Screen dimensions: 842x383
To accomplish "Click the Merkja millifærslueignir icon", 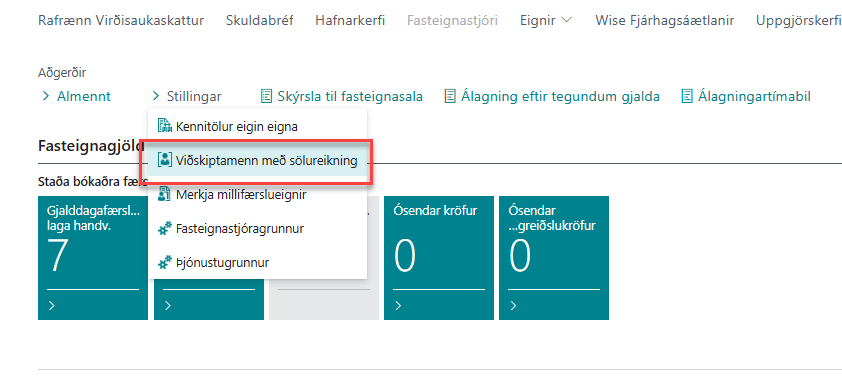I will pyautogui.click(x=164, y=194).
